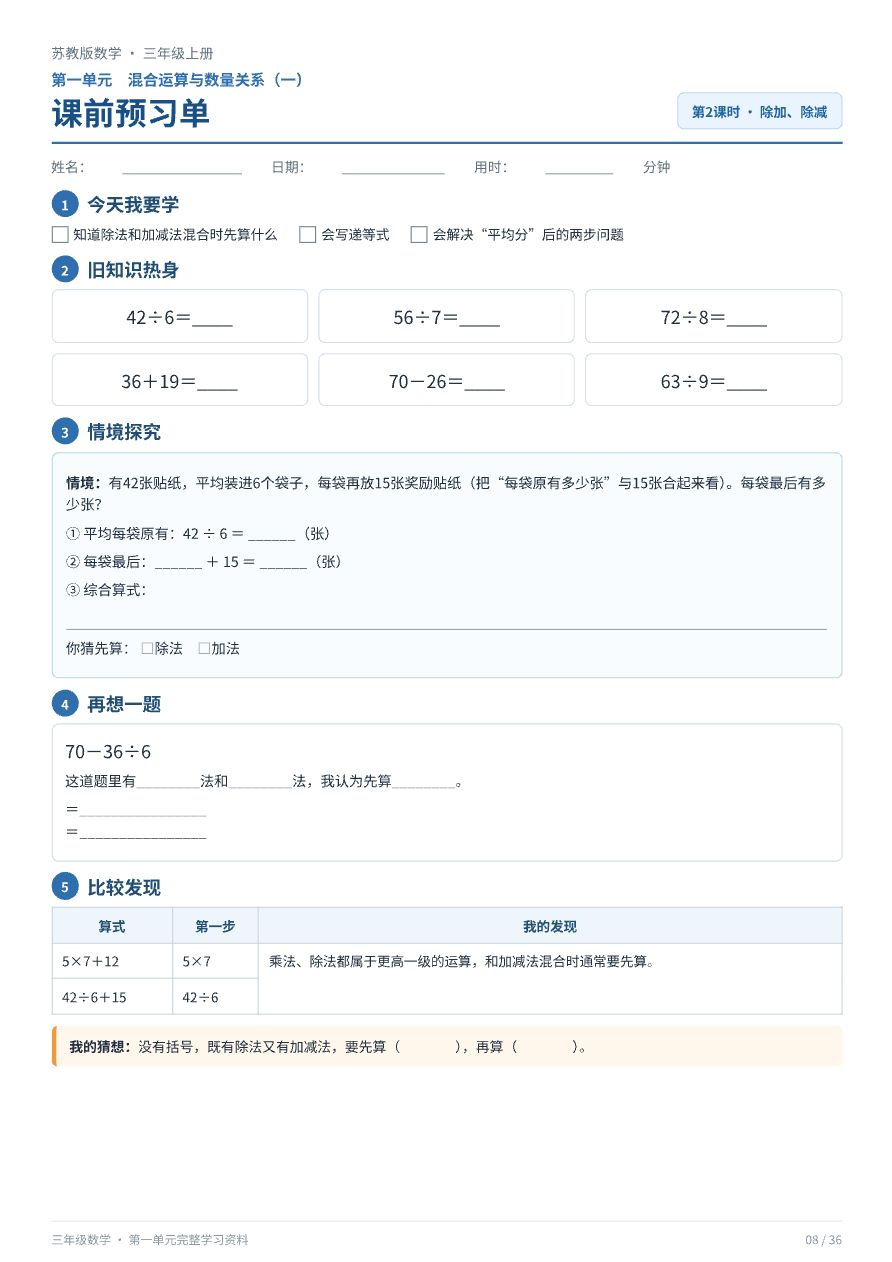
Task: Click the page number 08 / 36
Action: 823,1240
